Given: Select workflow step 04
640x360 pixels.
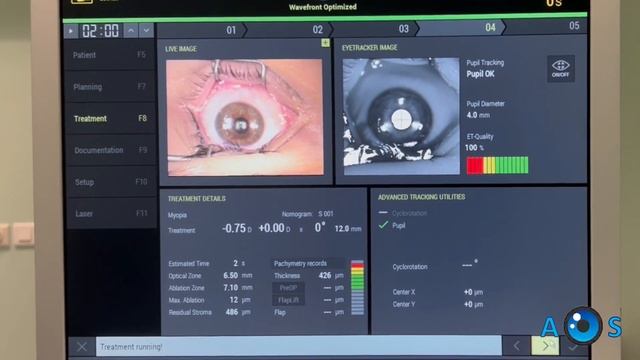Looking at the screenshot, I should (x=461, y=28).
